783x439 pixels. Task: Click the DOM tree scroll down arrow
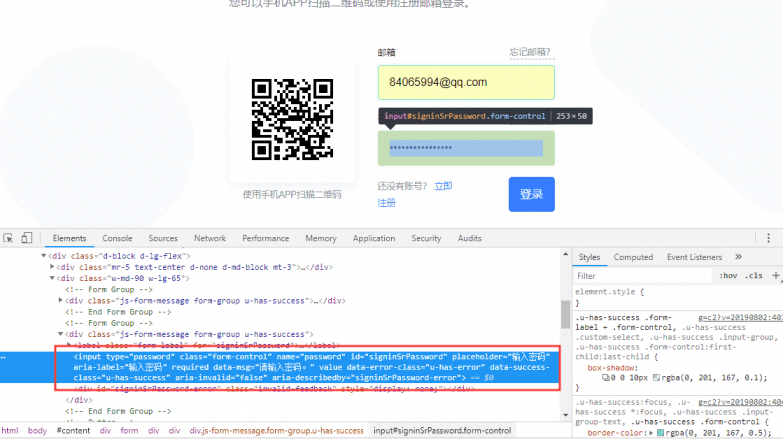565,415
